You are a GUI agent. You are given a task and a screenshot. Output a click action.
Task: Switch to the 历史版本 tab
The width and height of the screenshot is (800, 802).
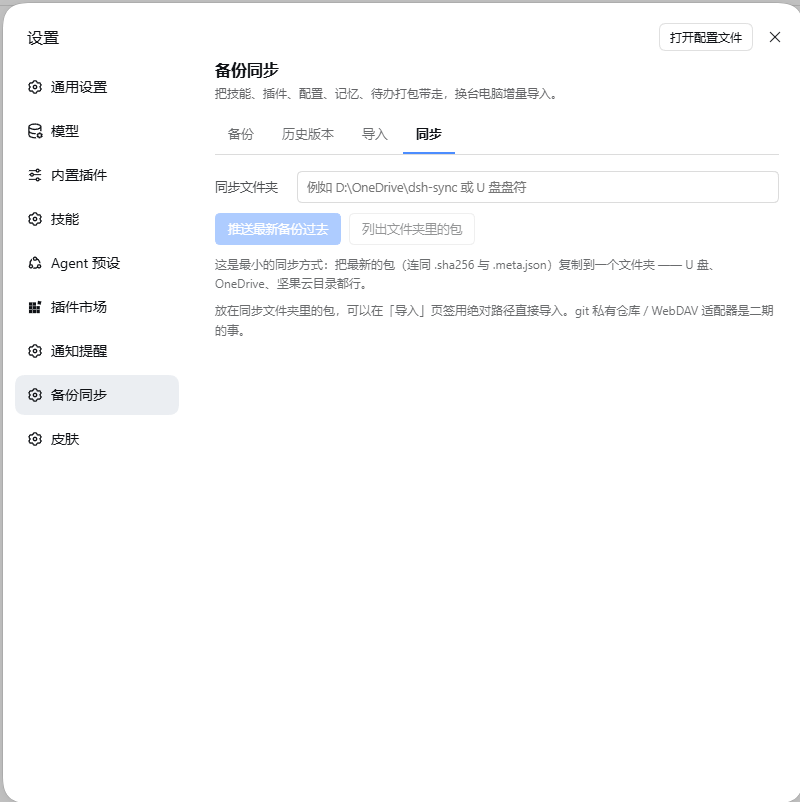[x=307, y=134]
